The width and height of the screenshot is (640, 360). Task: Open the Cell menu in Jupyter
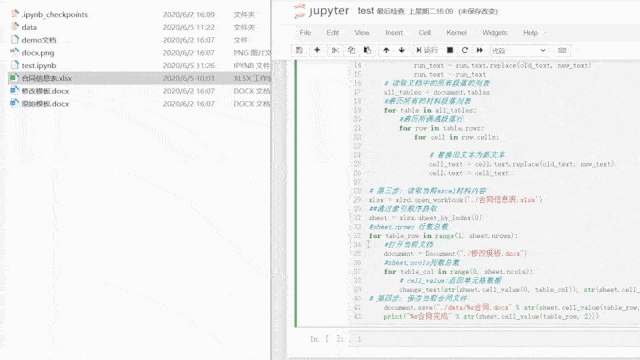[424, 33]
